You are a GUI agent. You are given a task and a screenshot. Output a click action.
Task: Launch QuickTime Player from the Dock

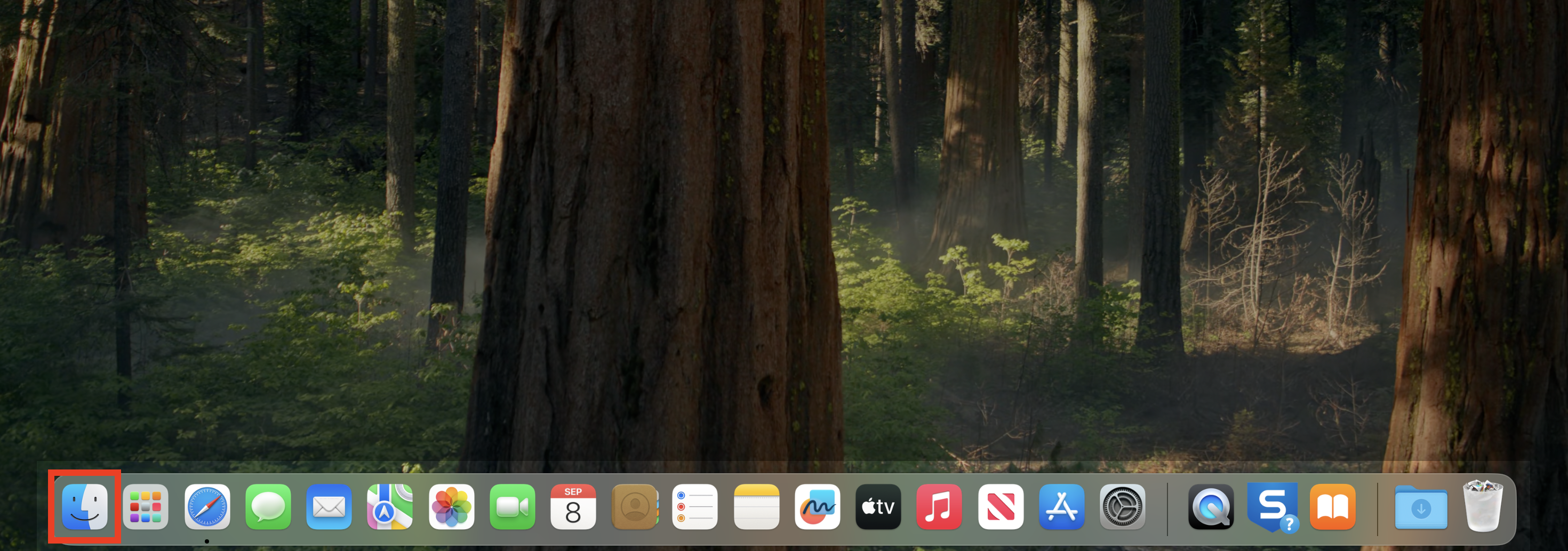(x=1211, y=507)
